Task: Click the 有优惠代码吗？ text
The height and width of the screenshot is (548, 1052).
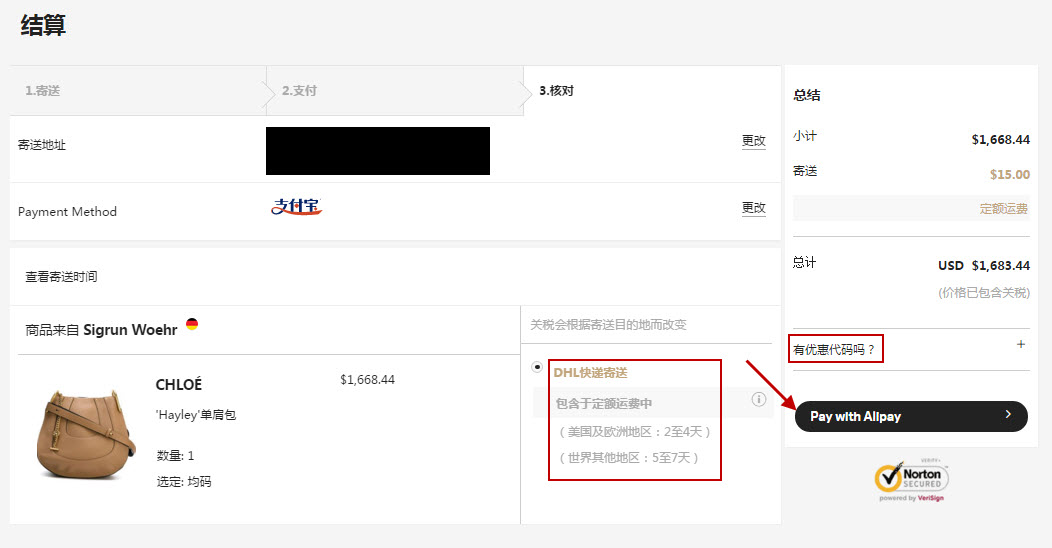Action: tap(835, 349)
